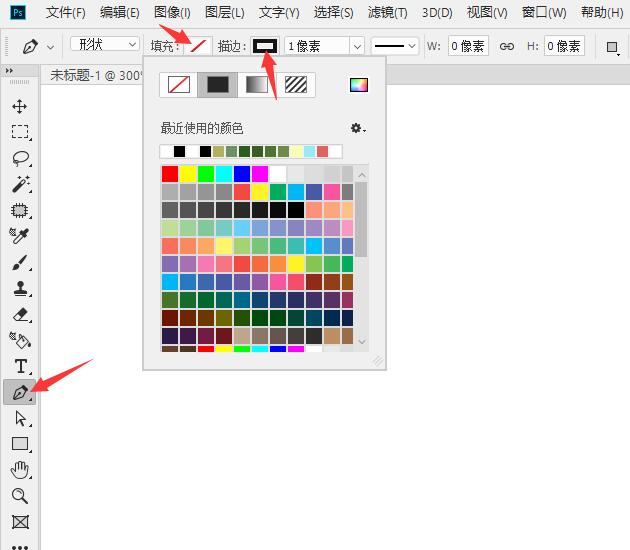Select the Brush tool
This screenshot has height=550, width=630.
(19, 262)
